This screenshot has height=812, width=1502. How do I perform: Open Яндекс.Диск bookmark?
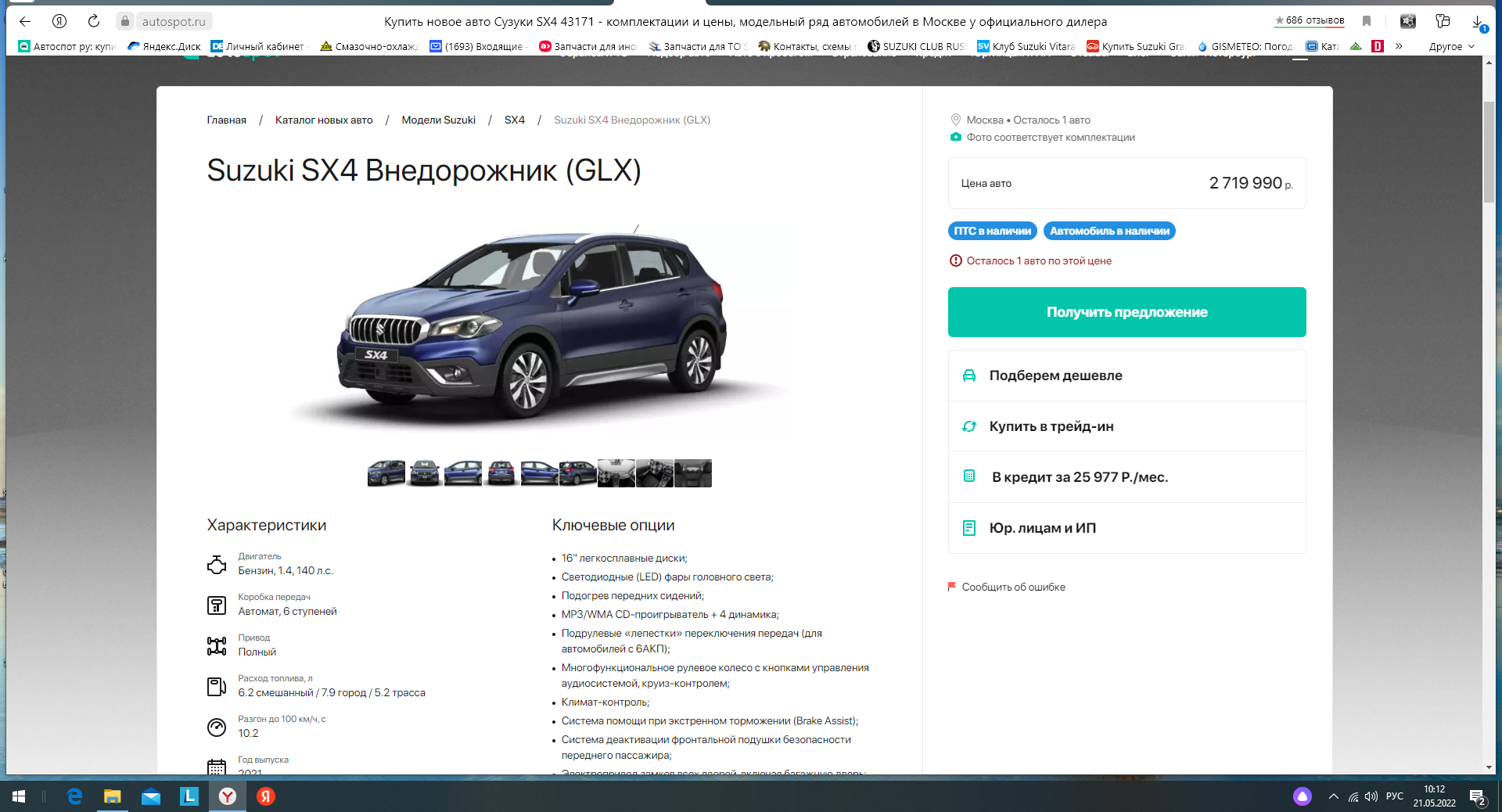164,46
